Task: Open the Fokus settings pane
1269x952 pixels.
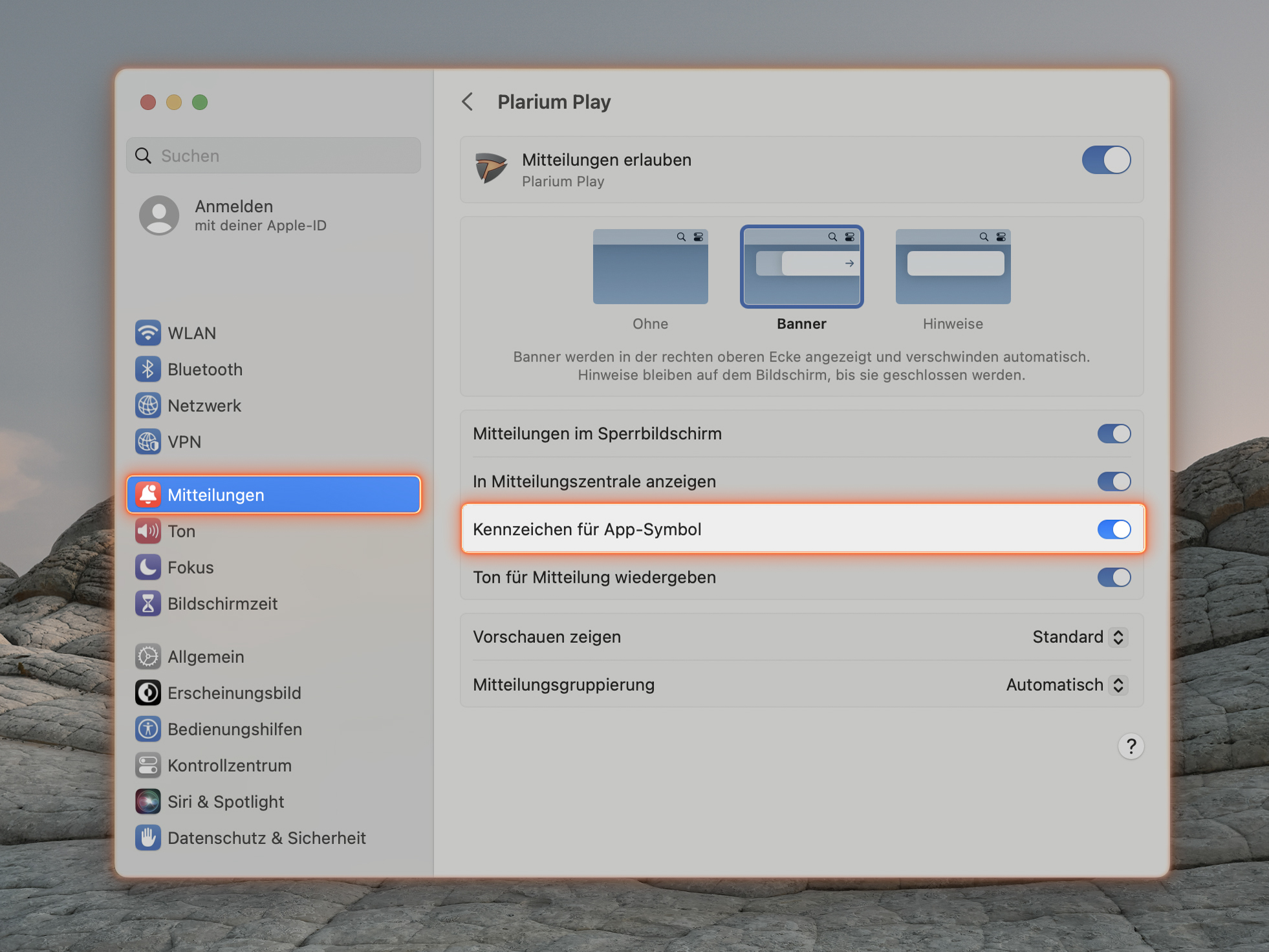Action: pyautogui.click(x=274, y=567)
